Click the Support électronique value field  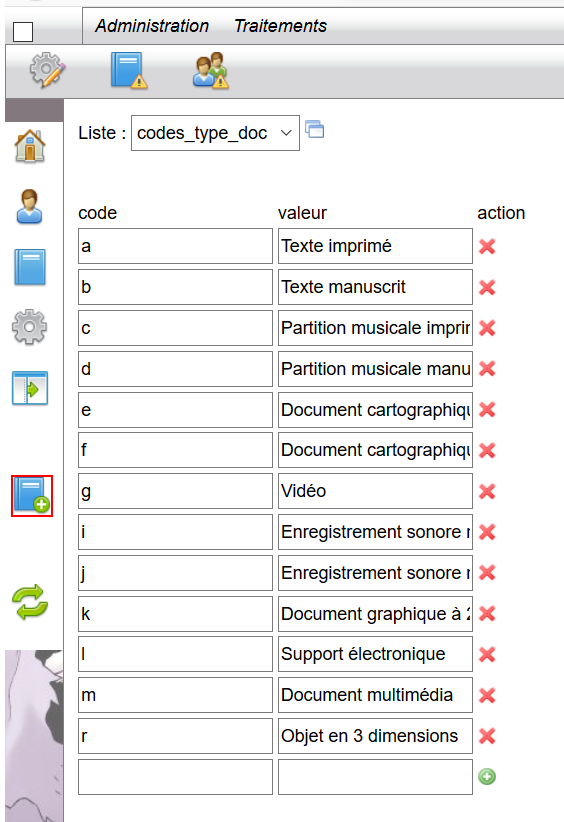pyautogui.click(x=375, y=654)
